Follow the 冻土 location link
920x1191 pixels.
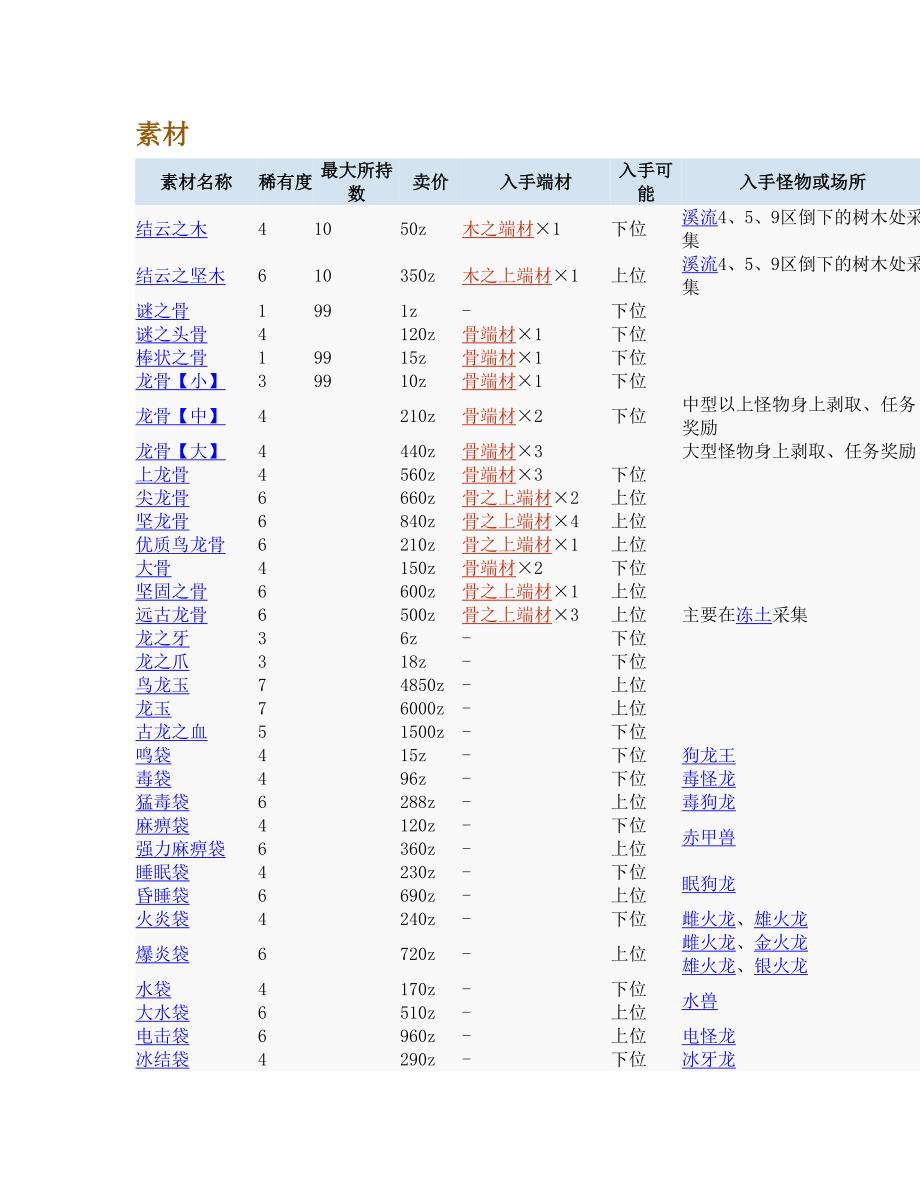tap(753, 615)
